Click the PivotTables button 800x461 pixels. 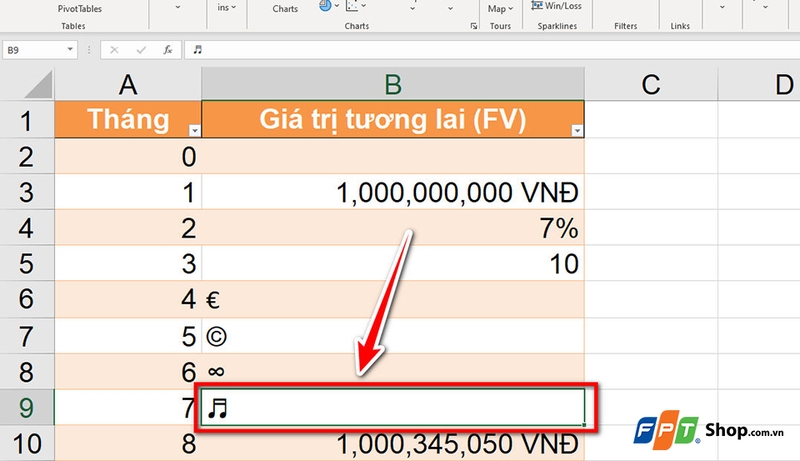(80, 9)
